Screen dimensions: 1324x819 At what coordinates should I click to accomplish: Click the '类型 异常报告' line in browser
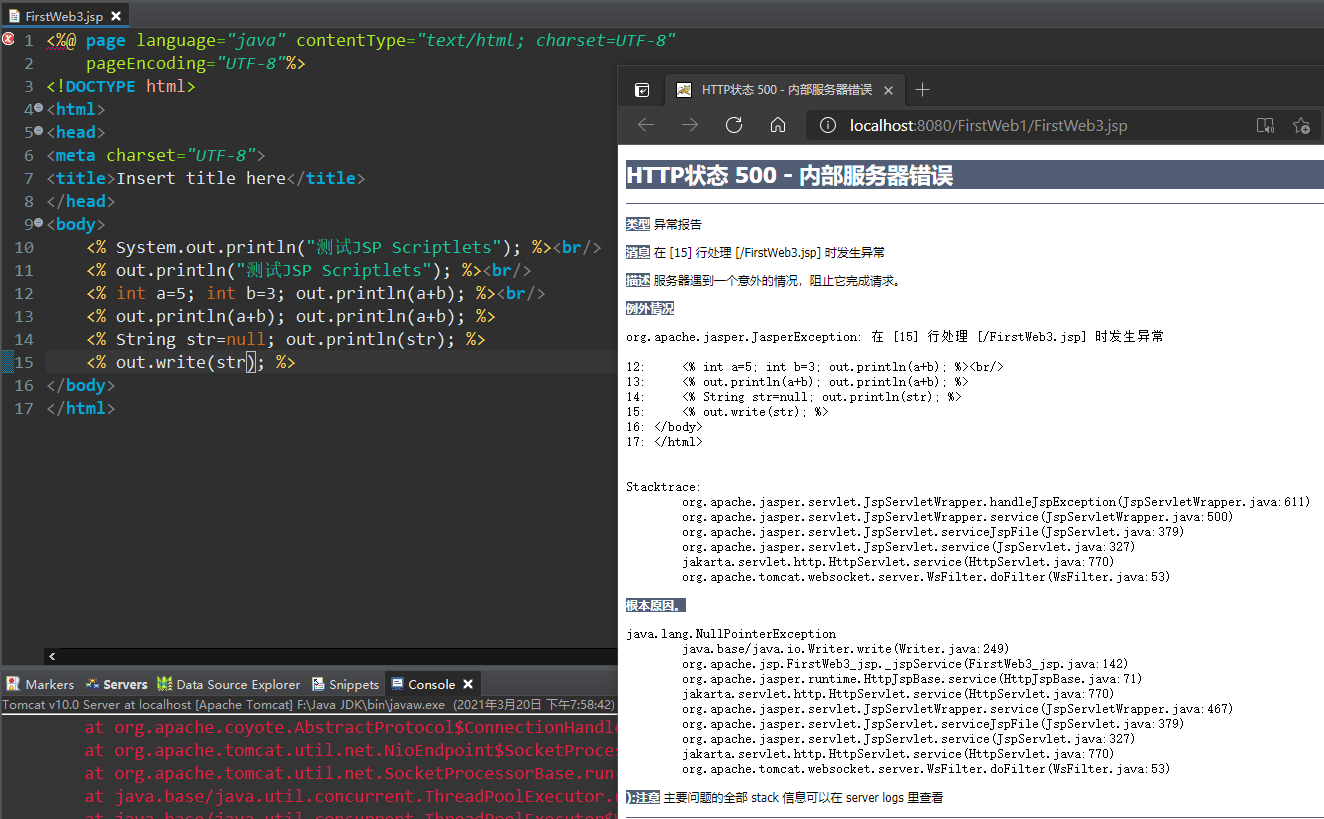click(x=664, y=224)
